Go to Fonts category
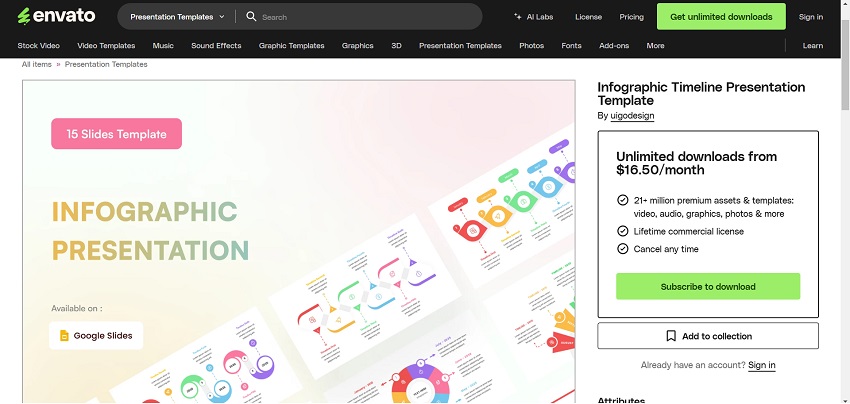The image size is (850, 404). tap(571, 46)
